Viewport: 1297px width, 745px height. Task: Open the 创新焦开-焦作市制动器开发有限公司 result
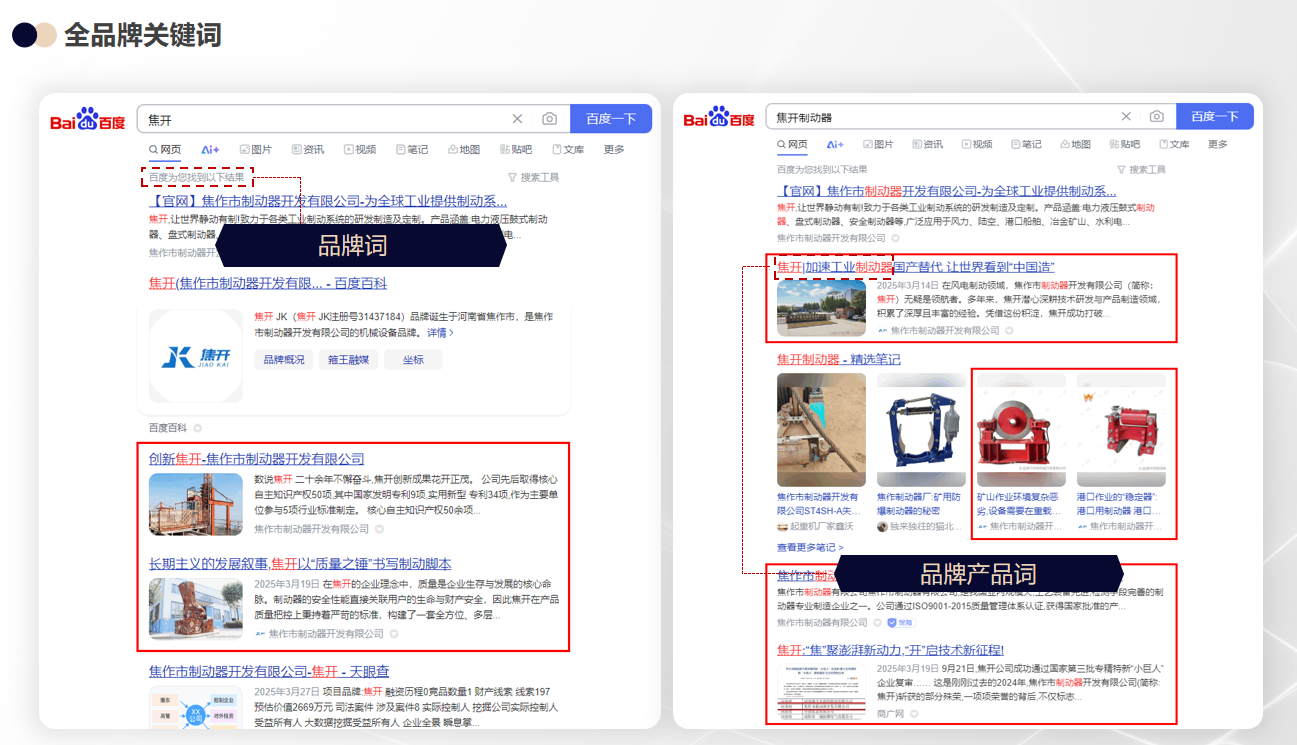257,459
